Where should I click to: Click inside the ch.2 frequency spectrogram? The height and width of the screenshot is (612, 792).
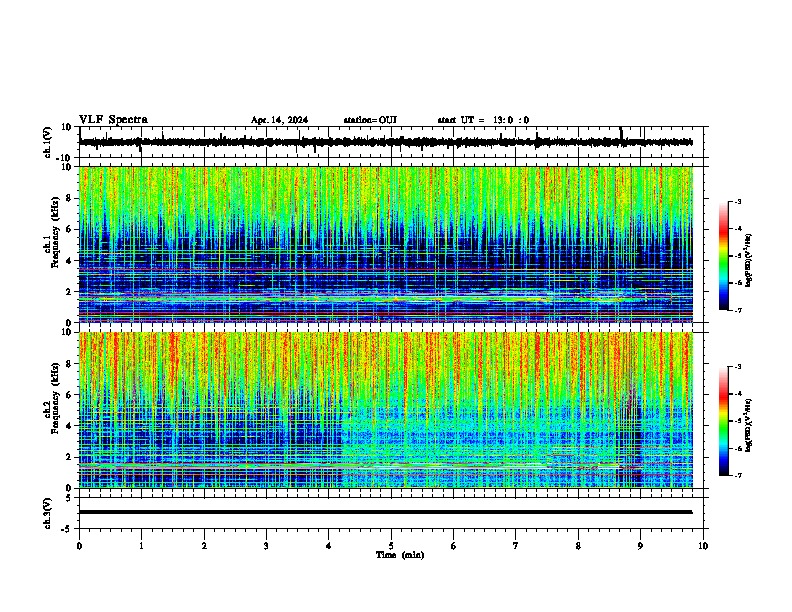pos(386,410)
